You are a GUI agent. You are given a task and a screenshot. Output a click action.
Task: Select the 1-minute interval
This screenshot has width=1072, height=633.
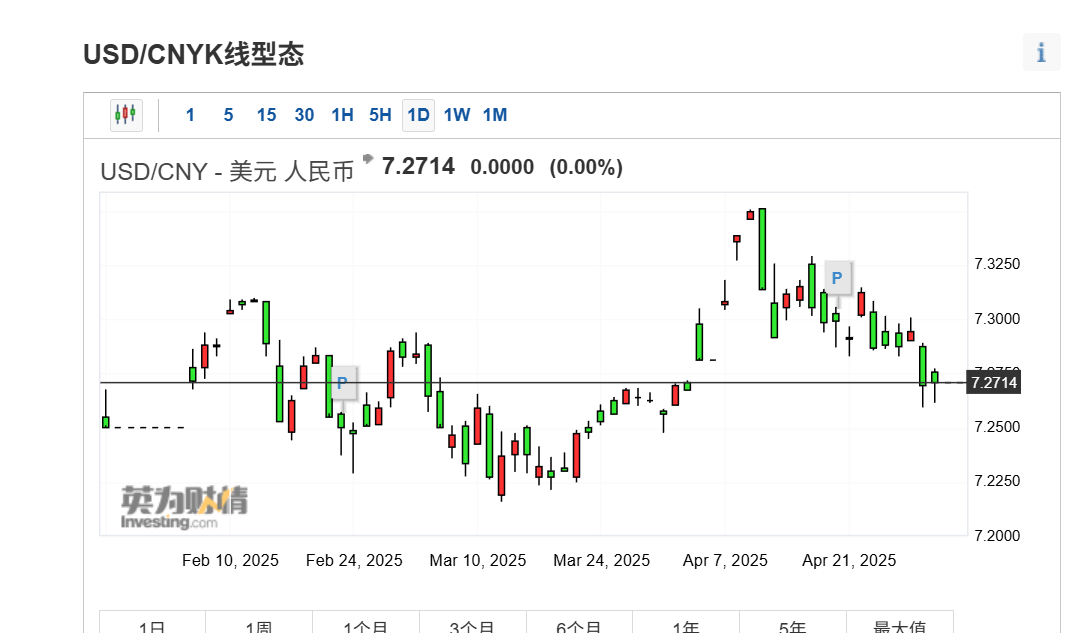[x=190, y=115]
